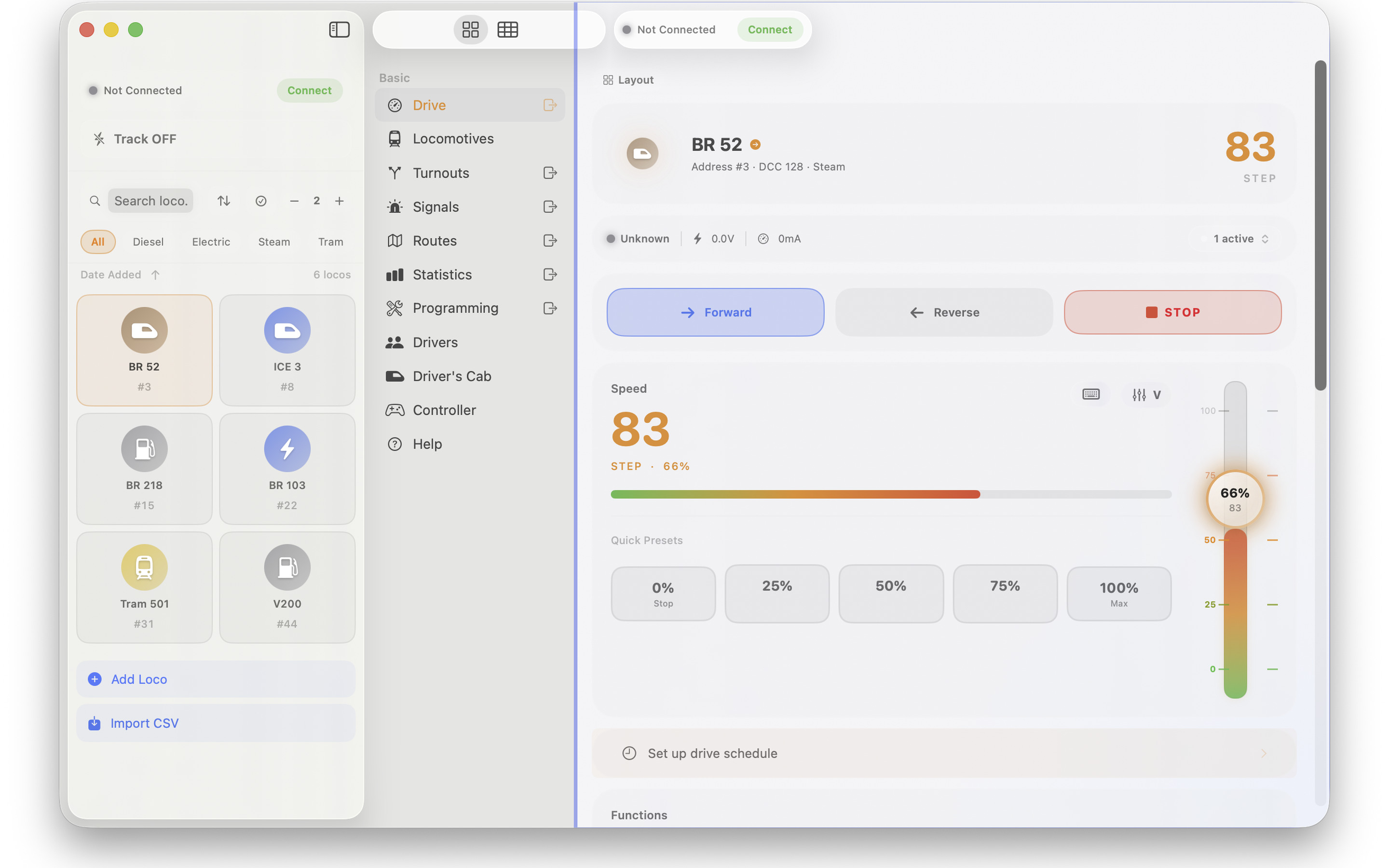1389x868 pixels.
Task: Open the 1 active dropdown
Action: point(1238,238)
